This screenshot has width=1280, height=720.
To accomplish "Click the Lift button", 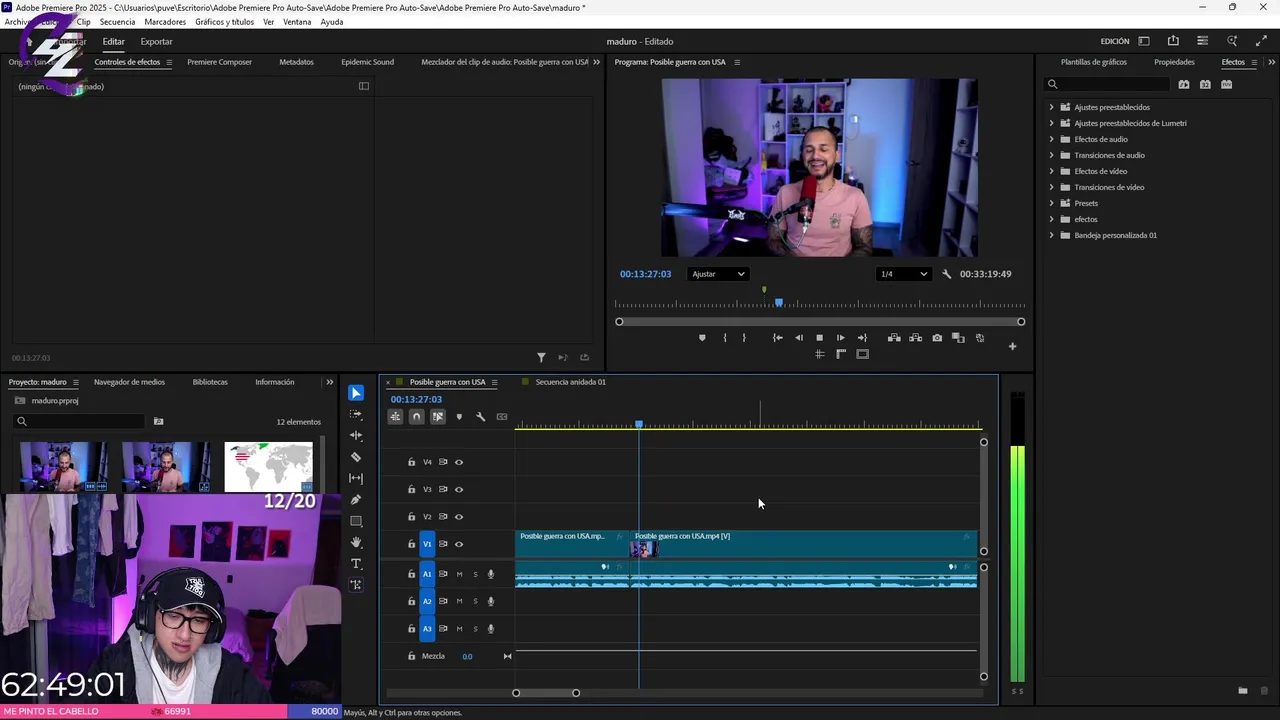I will click(894, 338).
